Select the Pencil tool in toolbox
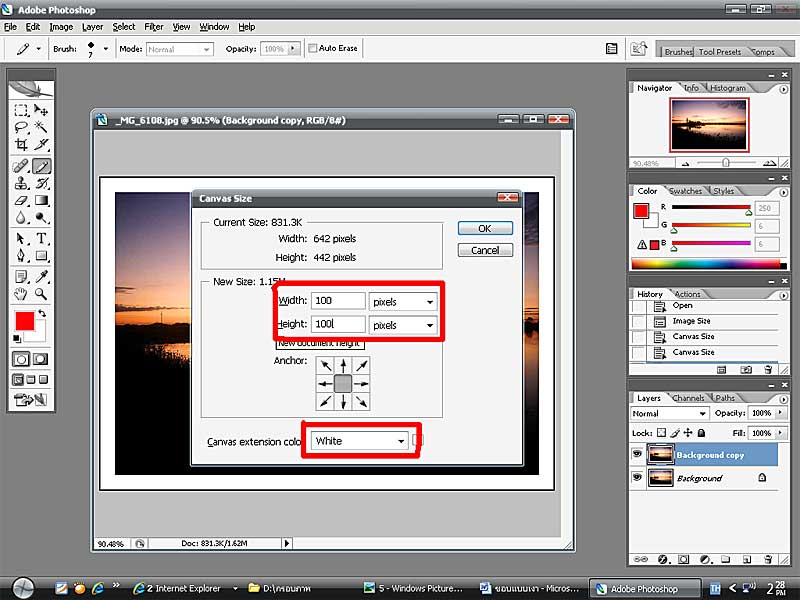800x600 pixels. 41,166
